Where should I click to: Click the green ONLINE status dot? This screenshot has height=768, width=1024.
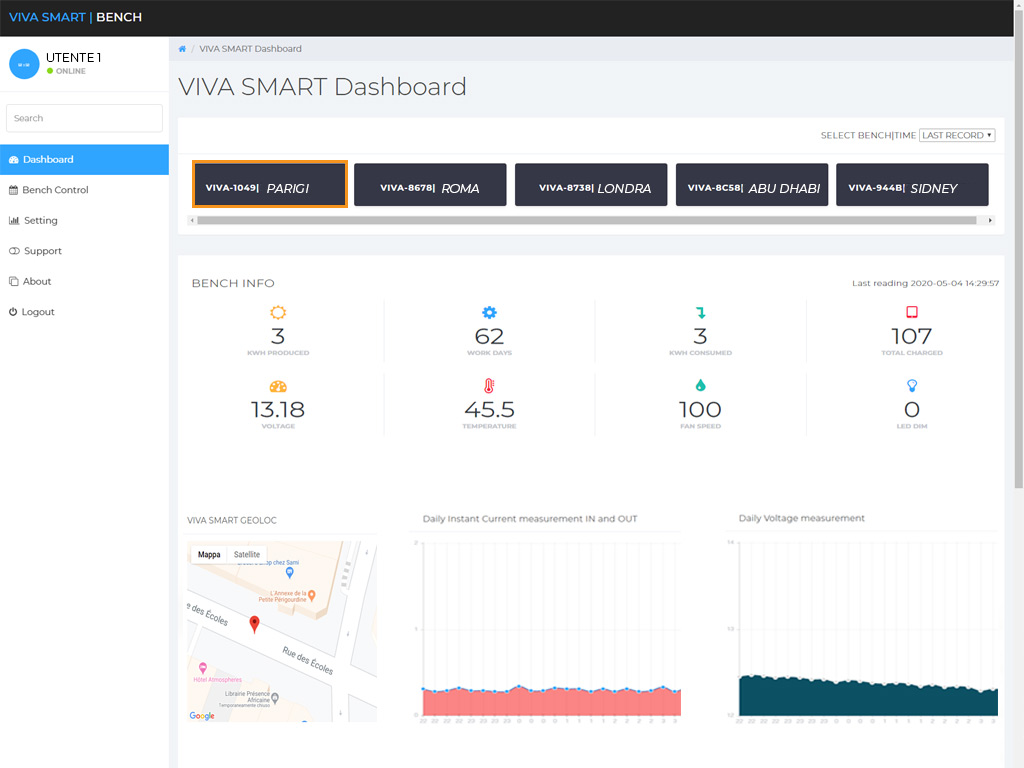coord(50,71)
